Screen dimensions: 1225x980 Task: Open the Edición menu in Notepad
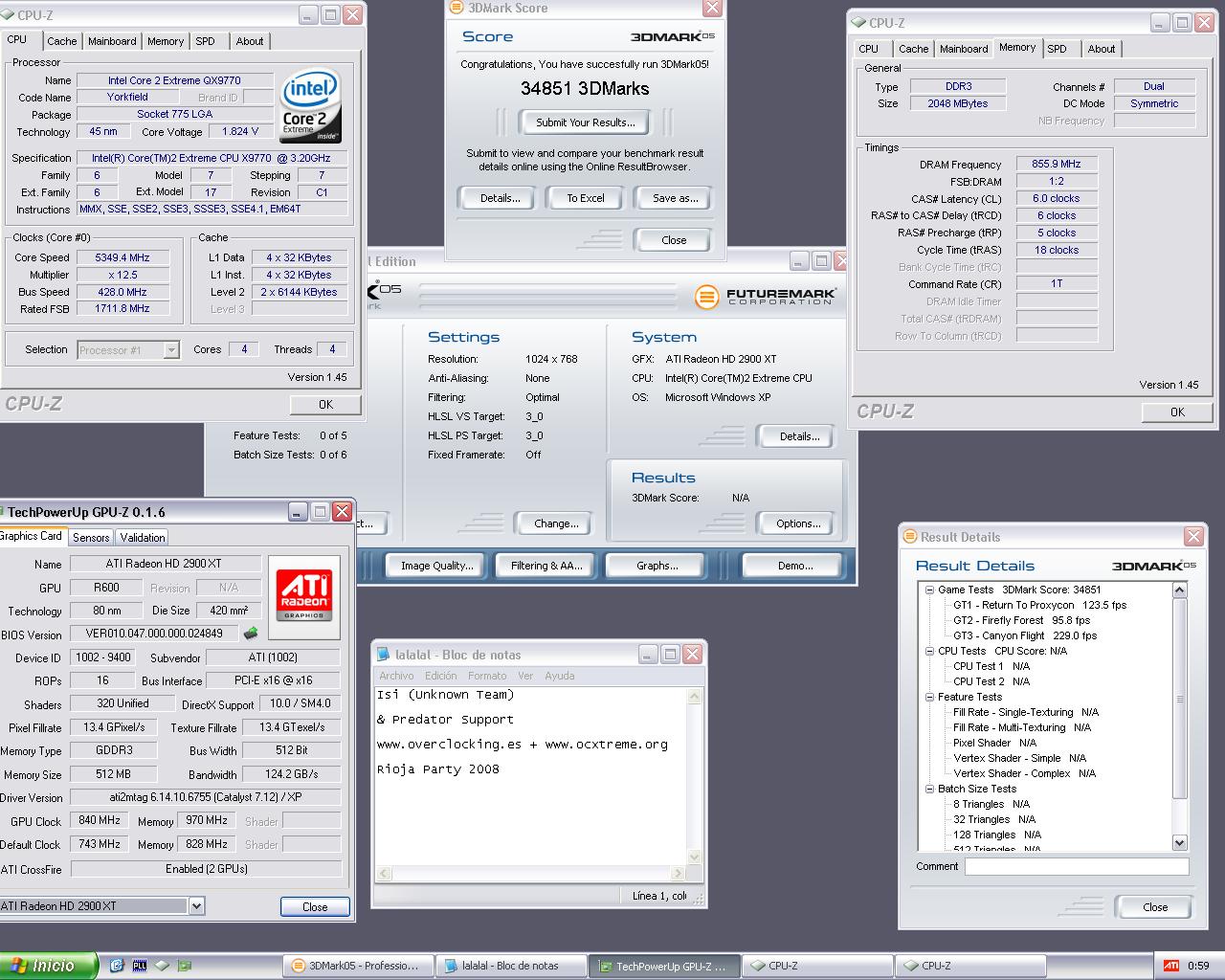click(x=440, y=676)
